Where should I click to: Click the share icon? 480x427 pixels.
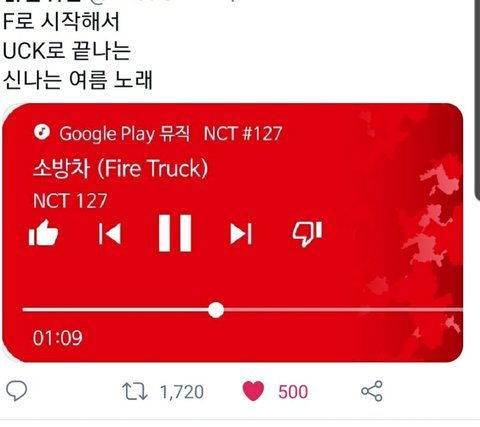pos(372,391)
